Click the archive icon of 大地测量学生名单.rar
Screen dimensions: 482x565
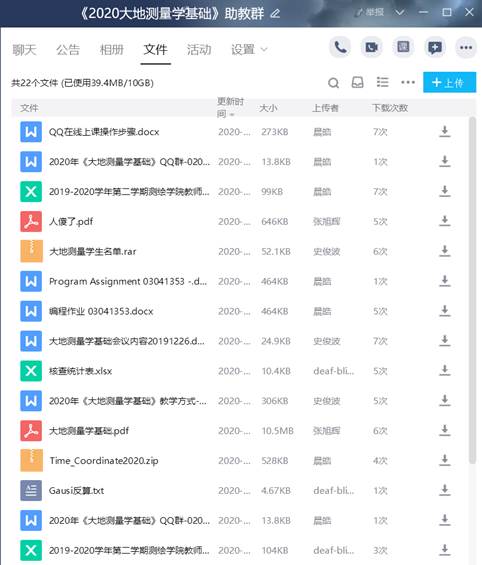tap(31, 252)
